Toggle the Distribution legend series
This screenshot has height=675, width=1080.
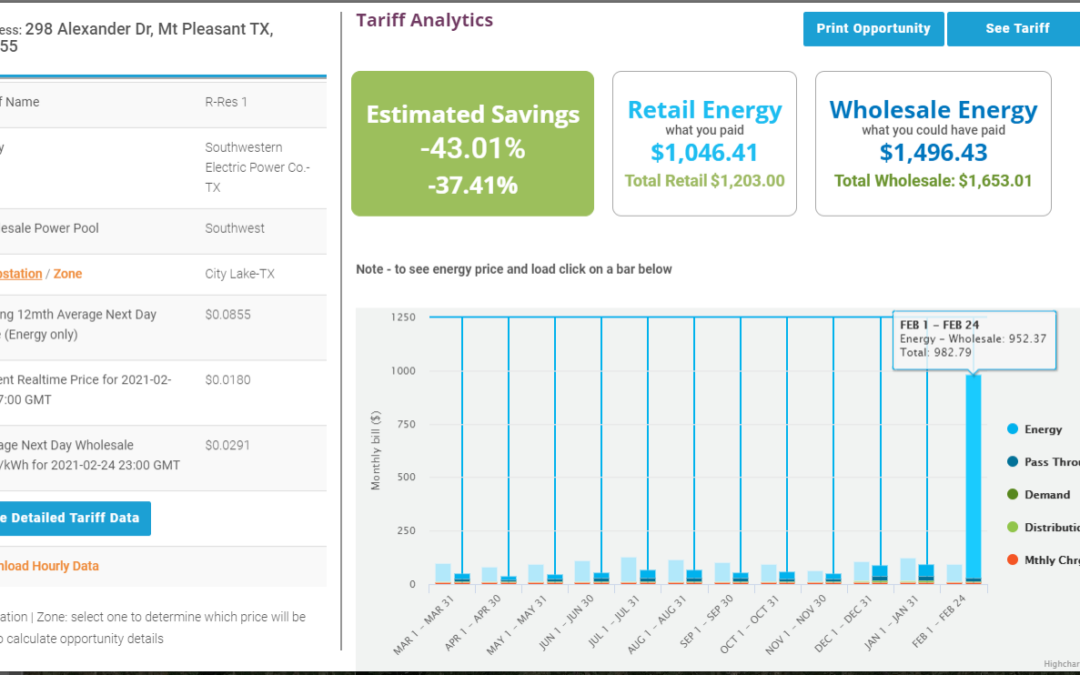click(x=1043, y=527)
